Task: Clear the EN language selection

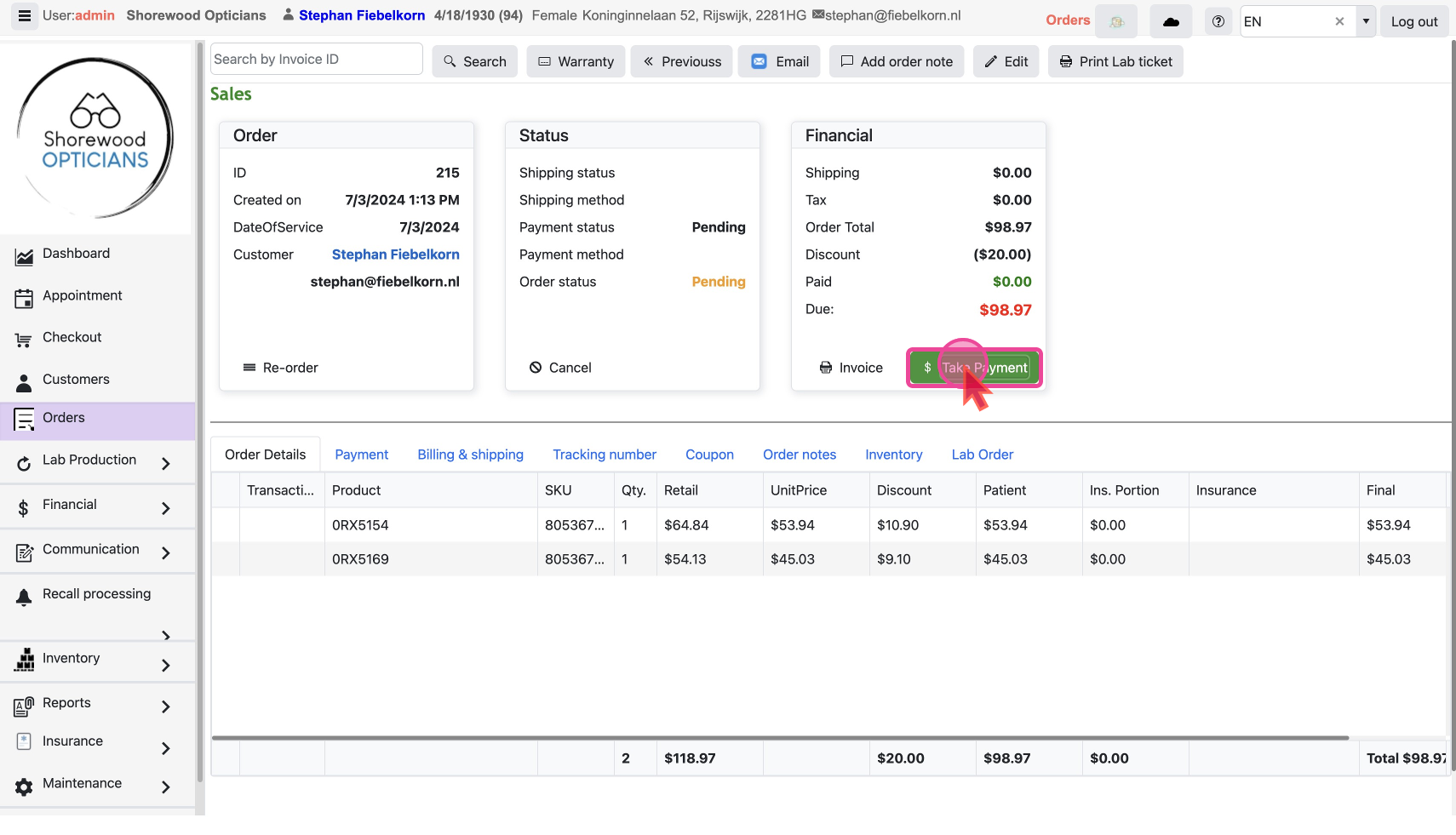Action: tap(1339, 22)
